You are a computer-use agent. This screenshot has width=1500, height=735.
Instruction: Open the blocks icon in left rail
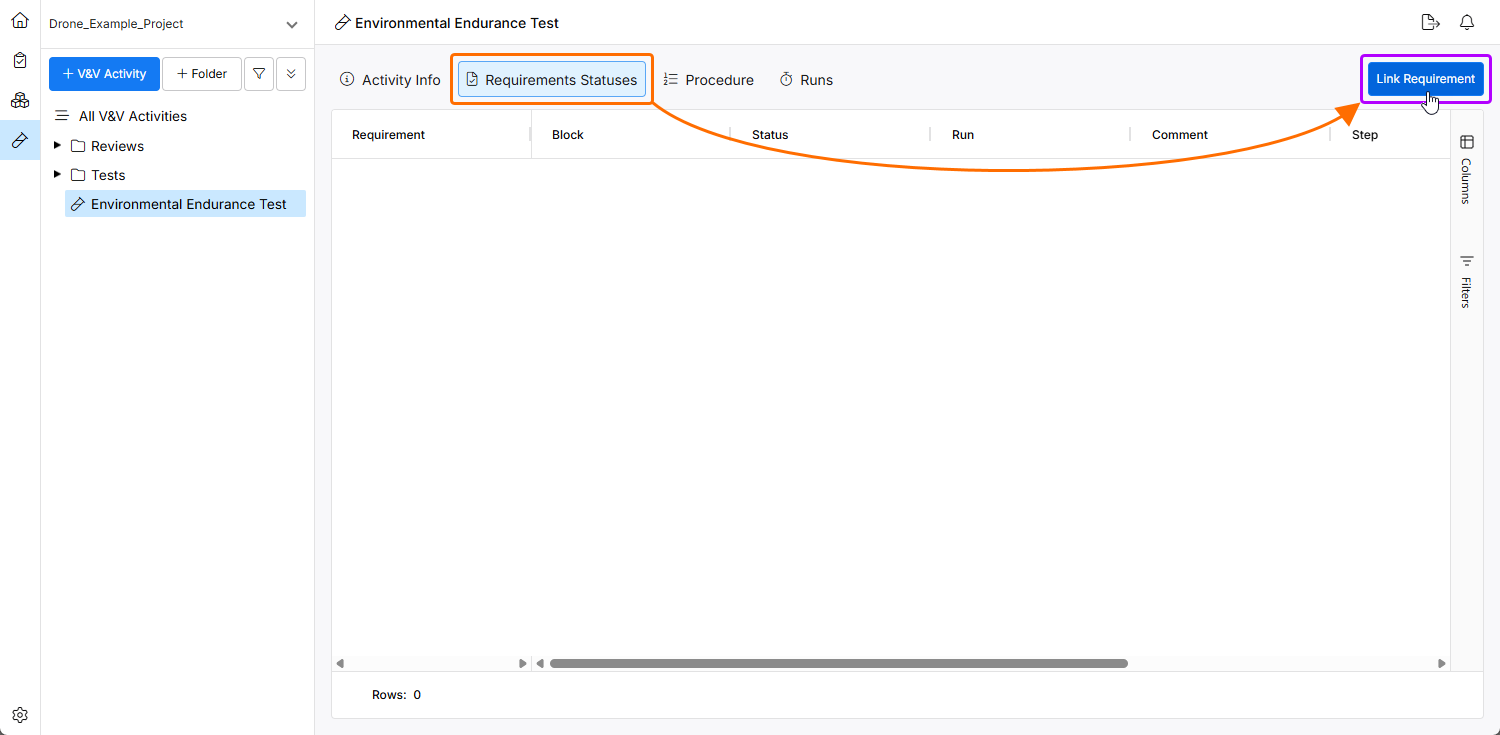point(20,100)
